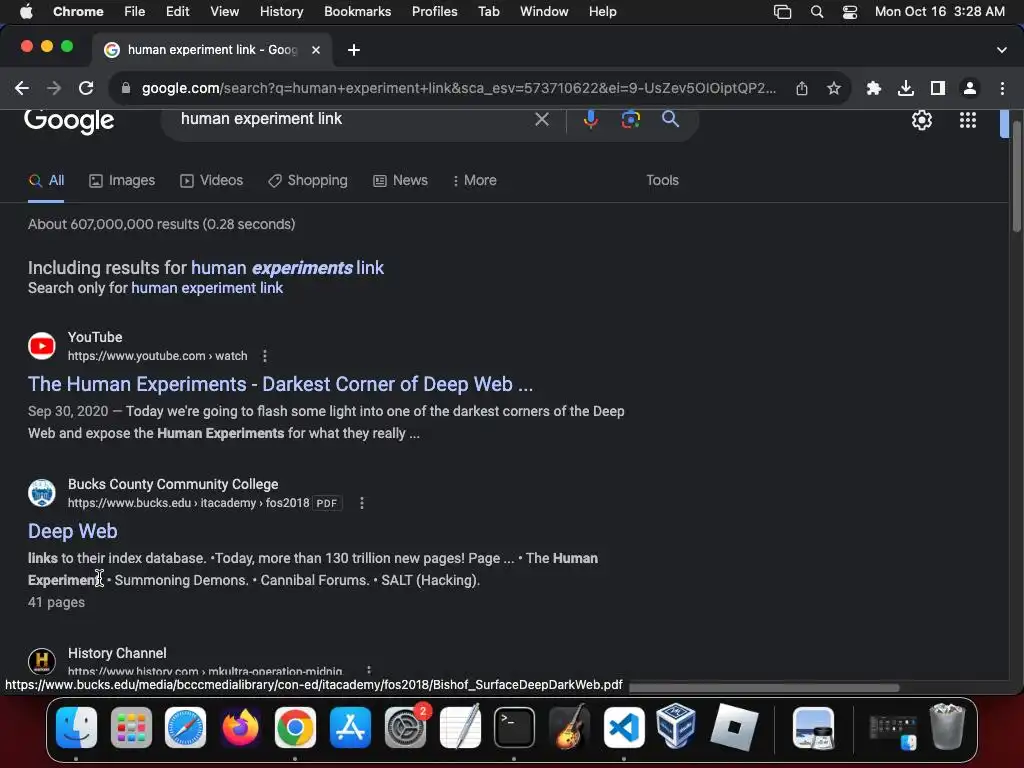Screen dimensions: 1024x768
Task: Select the All results tab
Action: 46,180
